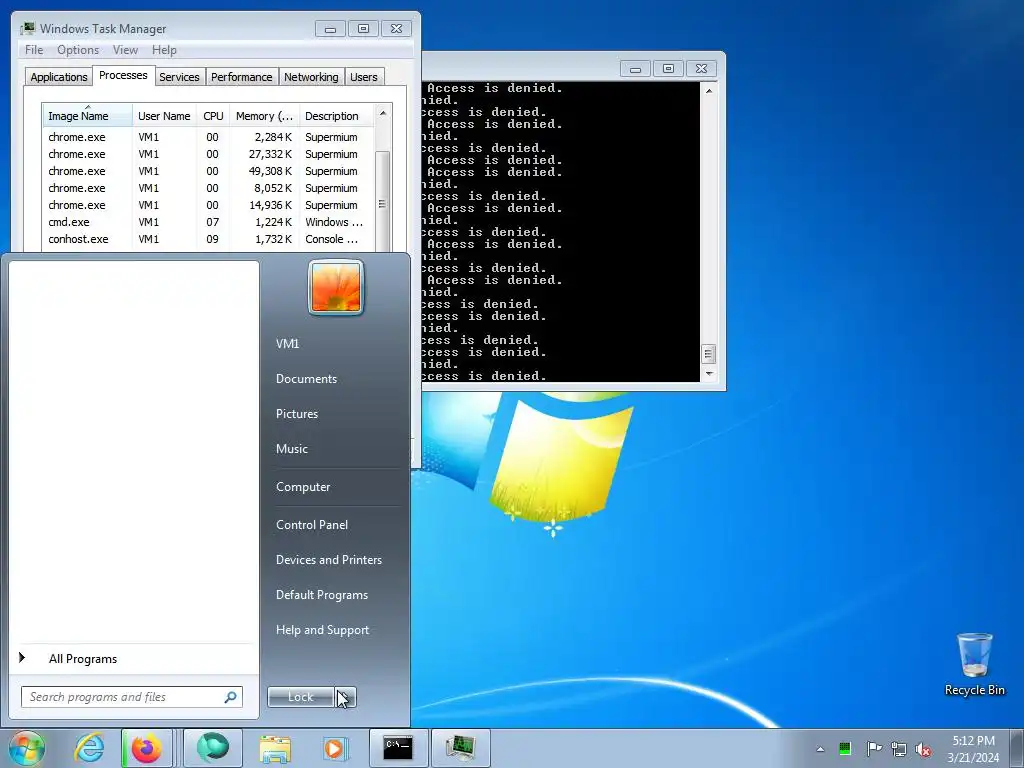The height and width of the screenshot is (768, 1024).
Task: Sort processes by Description column
Action: (336, 116)
